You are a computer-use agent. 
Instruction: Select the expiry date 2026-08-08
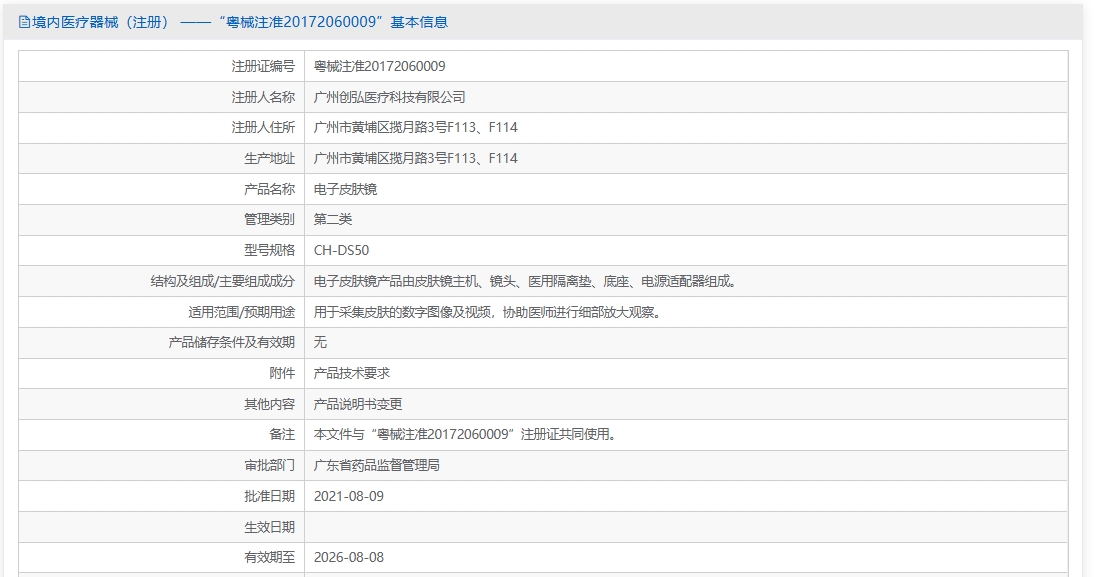349,557
